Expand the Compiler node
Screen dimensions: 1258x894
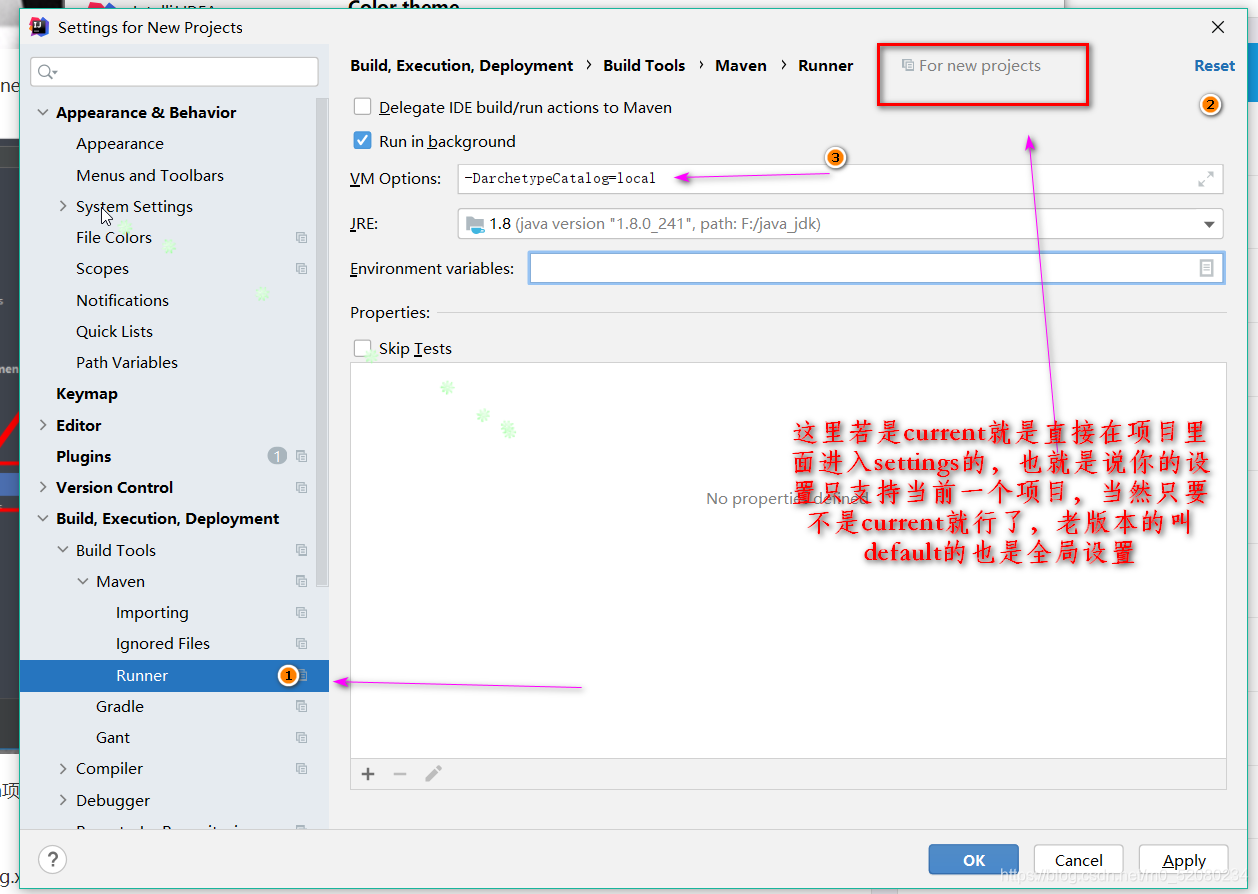click(64, 768)
